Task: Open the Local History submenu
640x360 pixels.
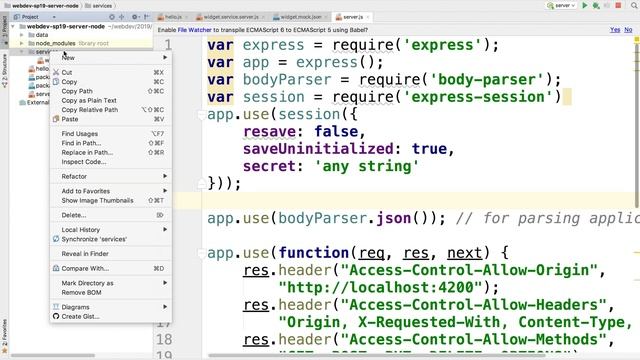Action: tap(110, 230)
